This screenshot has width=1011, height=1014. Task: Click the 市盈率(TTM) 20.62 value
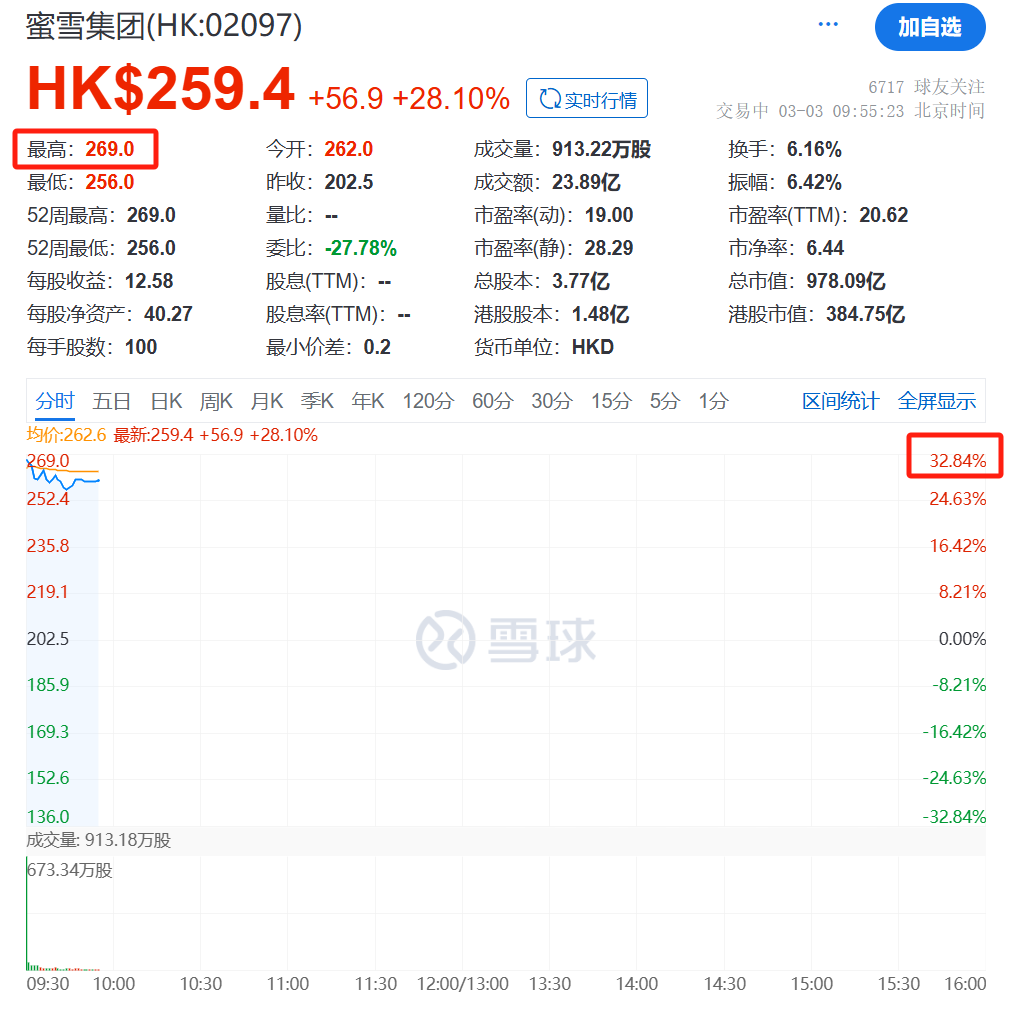pos(884,215)
